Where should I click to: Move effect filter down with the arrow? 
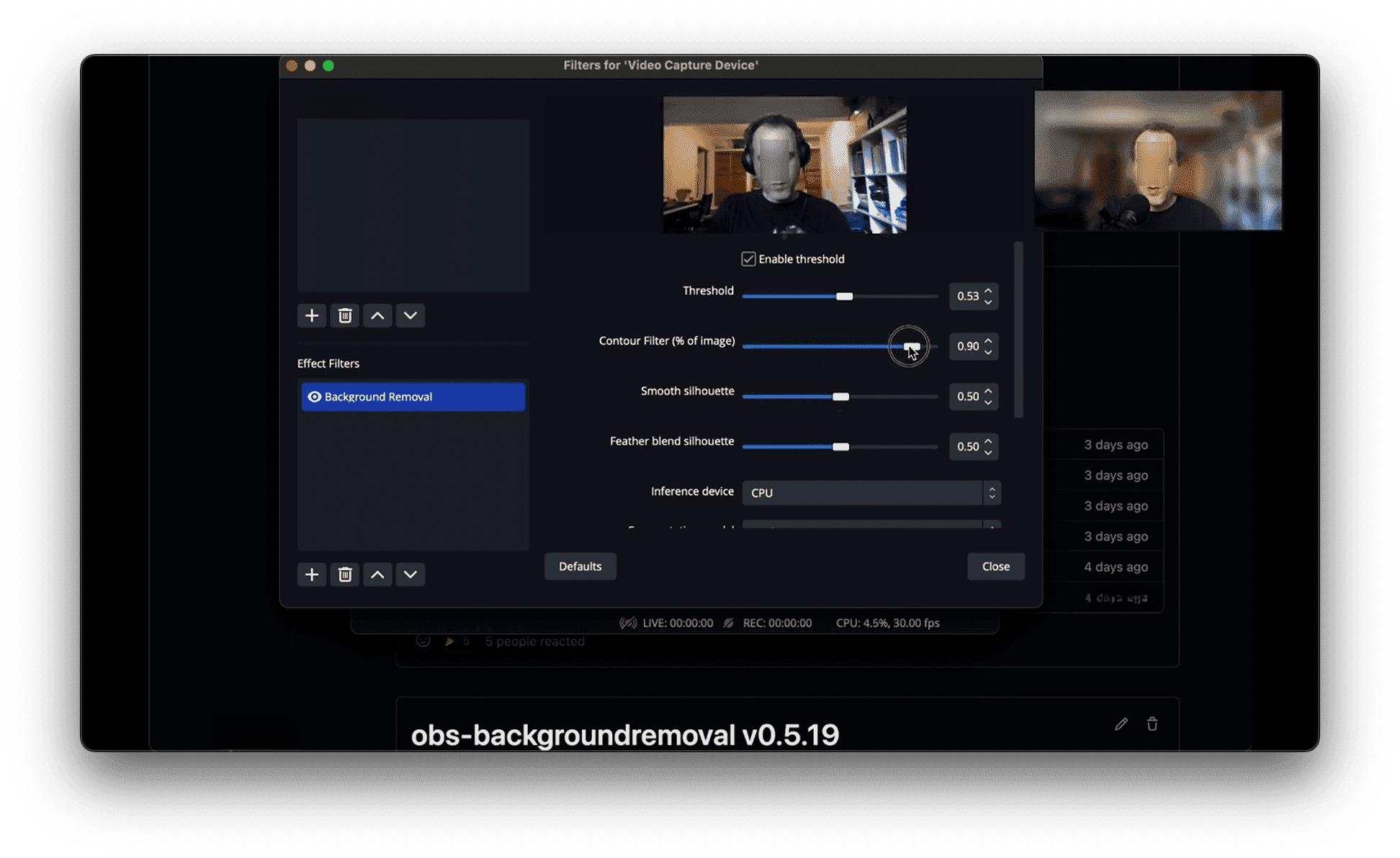click(x=410, y=574)
